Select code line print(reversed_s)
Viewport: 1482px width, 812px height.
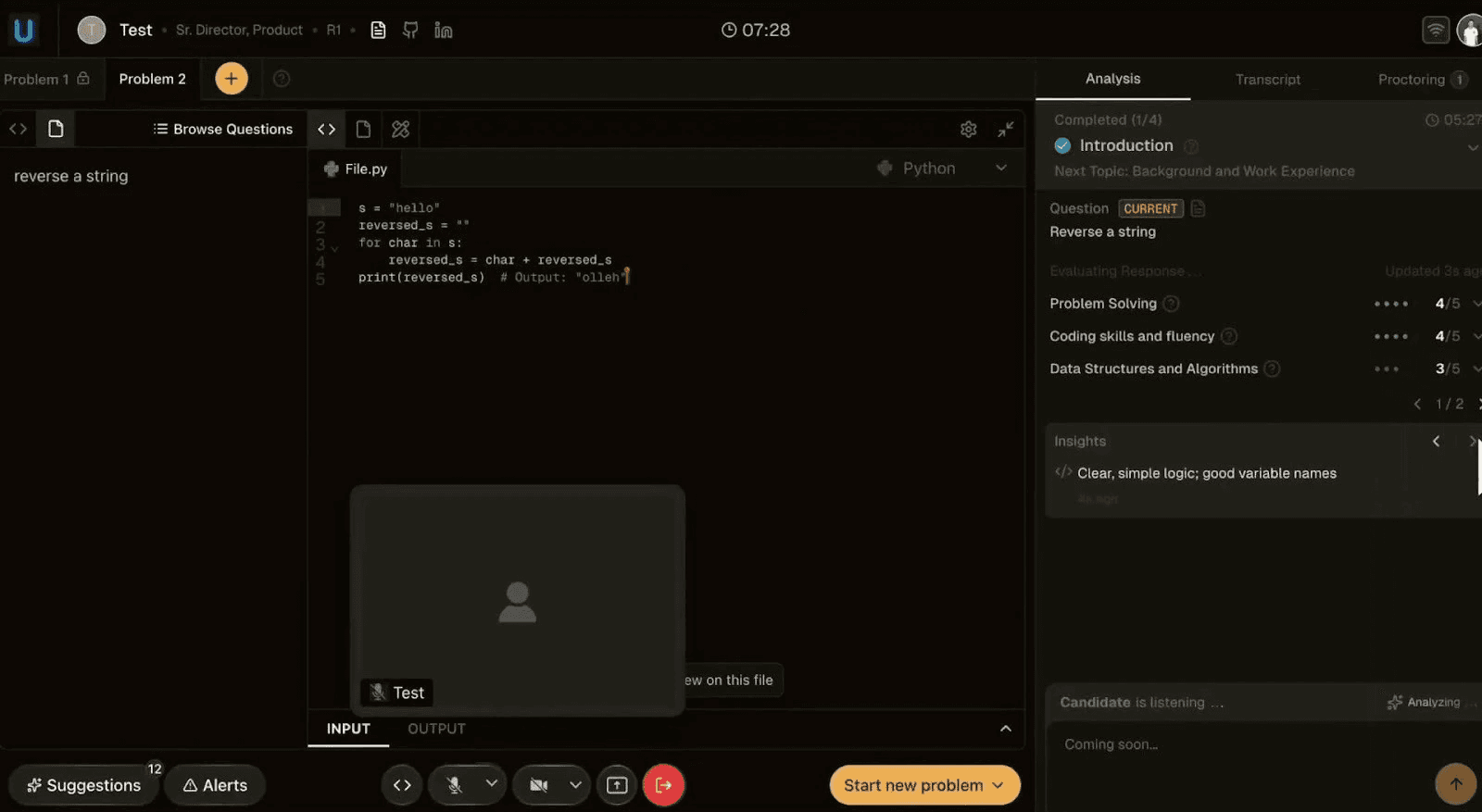[x=421, y=278]
